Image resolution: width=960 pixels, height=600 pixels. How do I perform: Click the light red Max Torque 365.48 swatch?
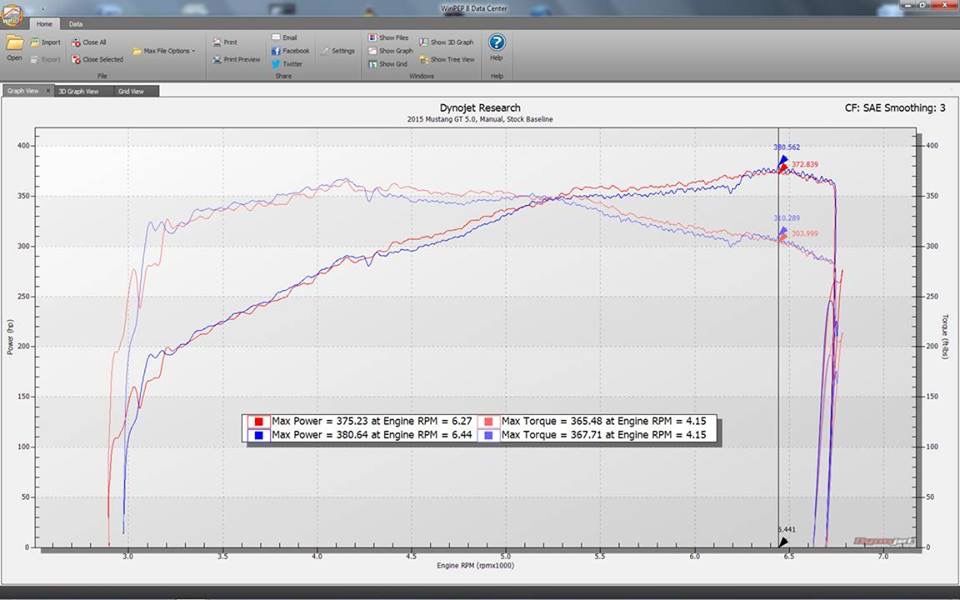click(x=488, y=421)
